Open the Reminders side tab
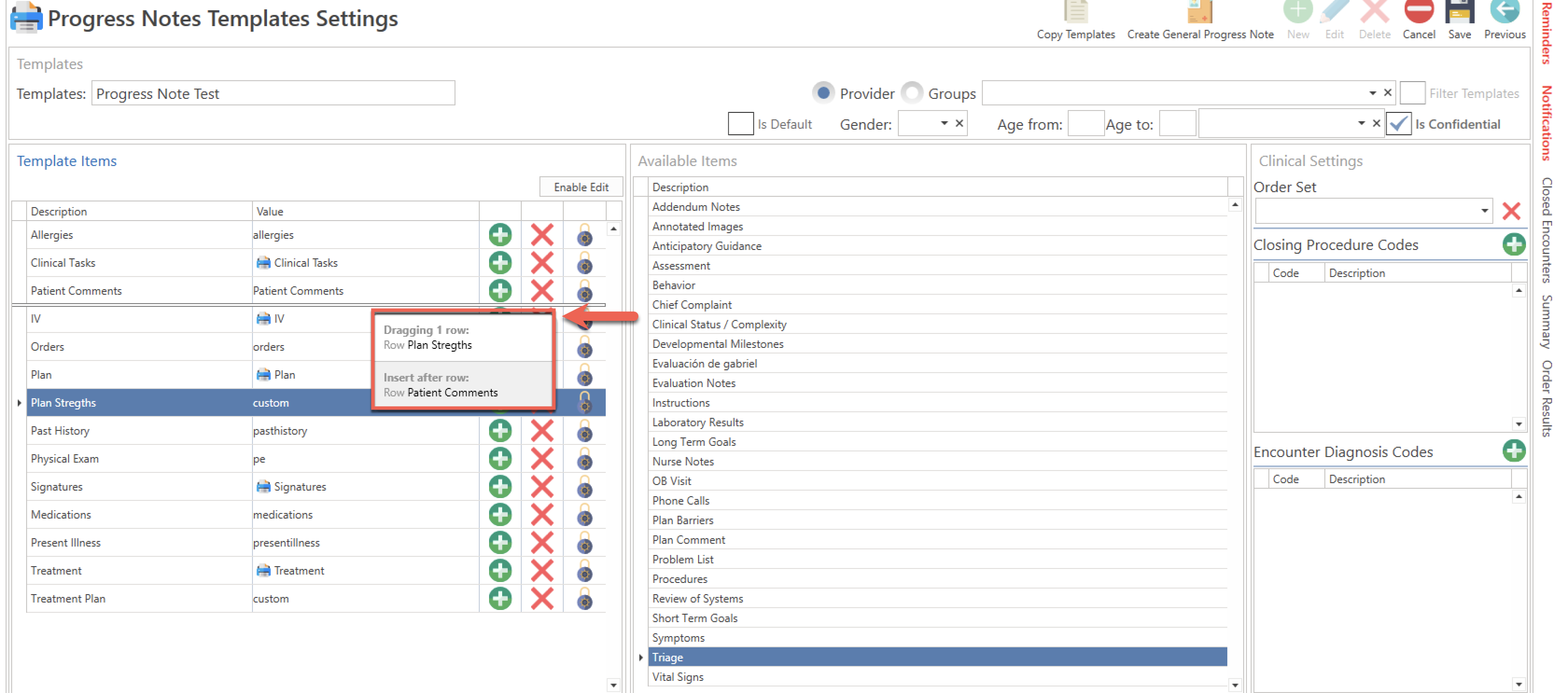 tap(1546, 34)
